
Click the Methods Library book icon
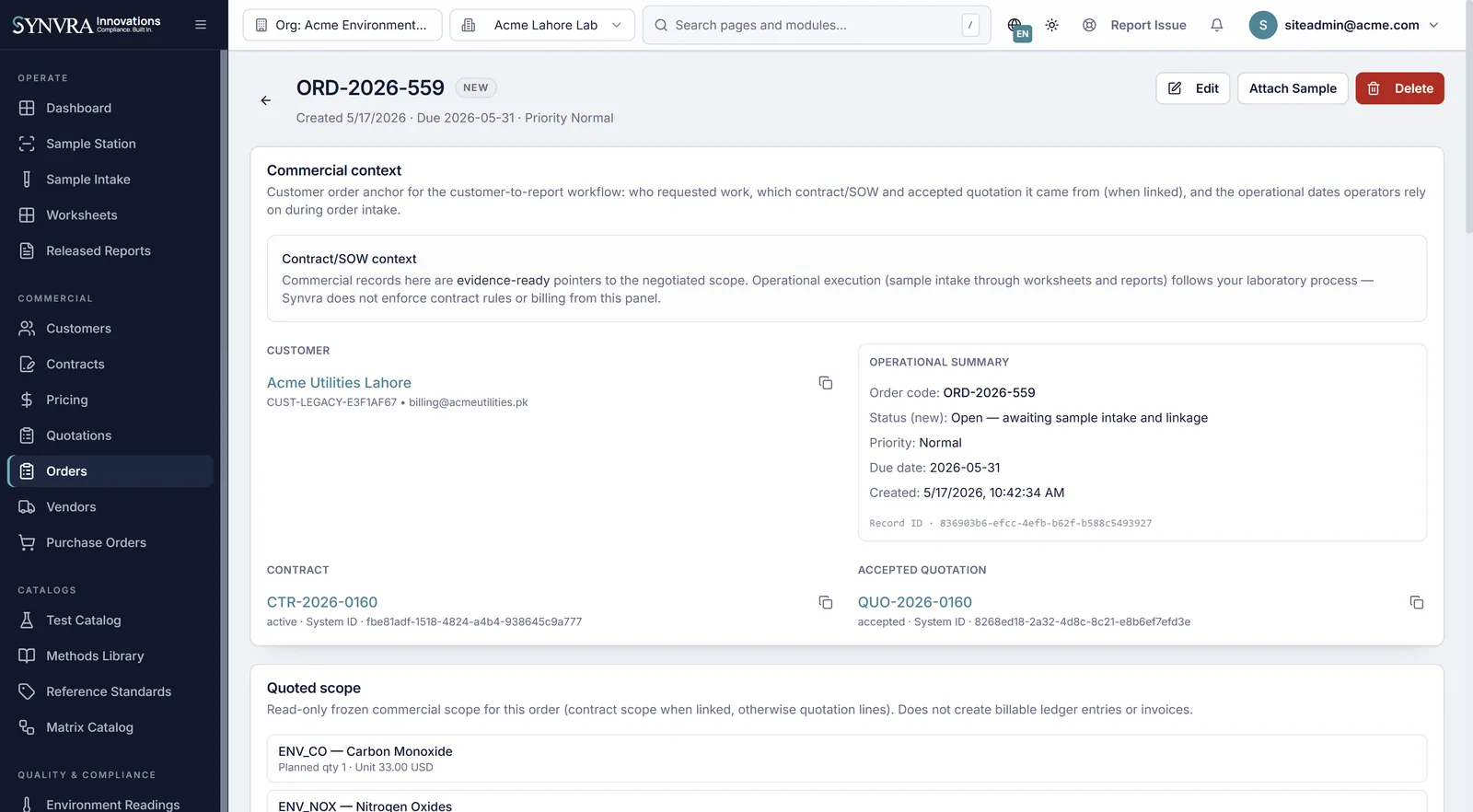pos(27,655)
